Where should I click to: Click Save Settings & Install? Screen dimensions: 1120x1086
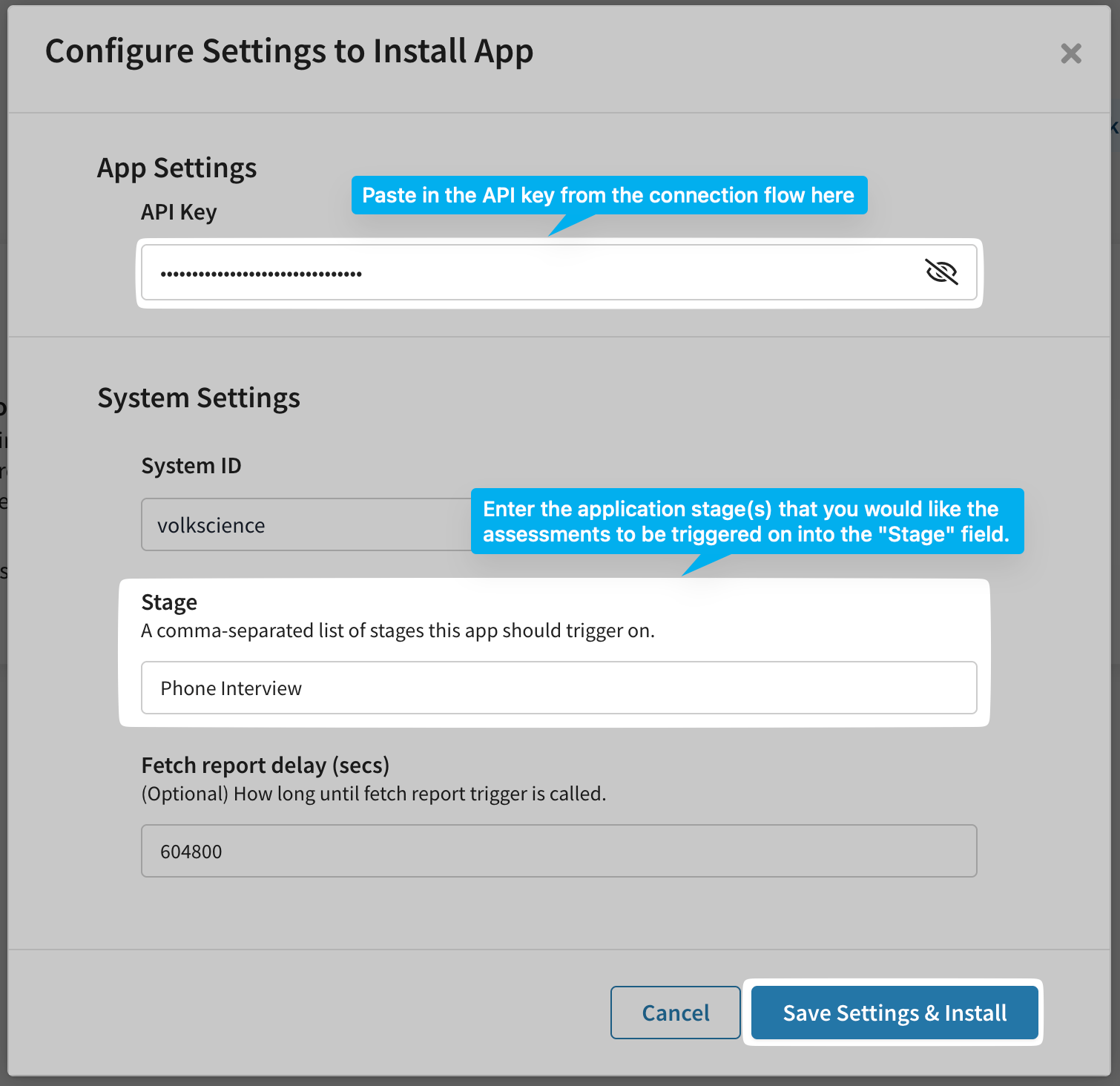tap(895, 1013)
